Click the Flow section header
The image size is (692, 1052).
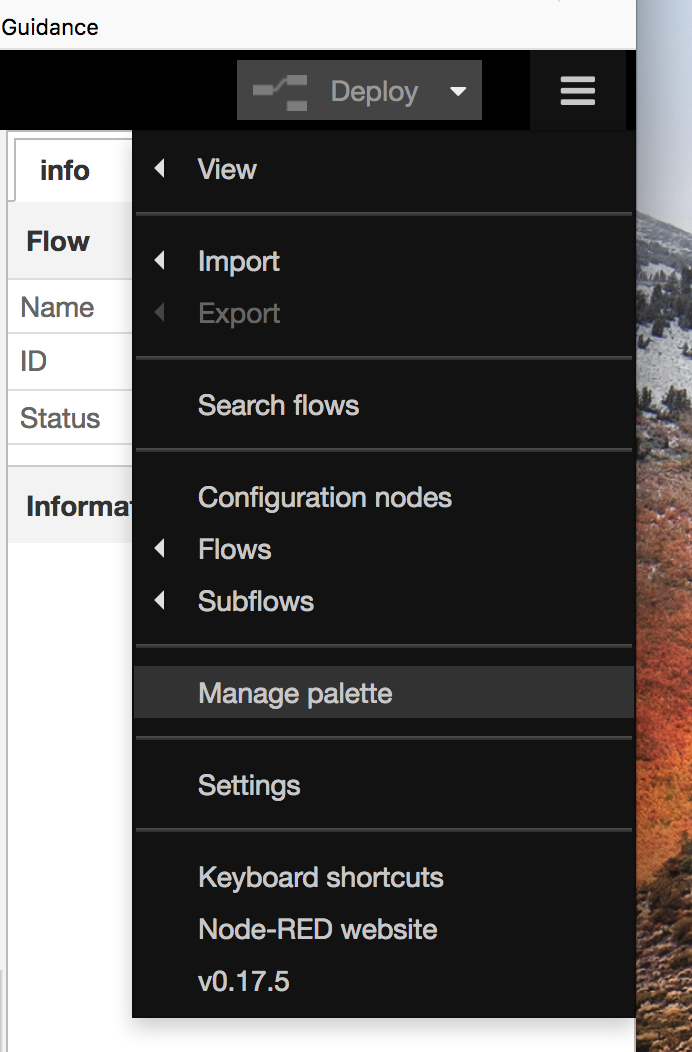pos(58,241)
